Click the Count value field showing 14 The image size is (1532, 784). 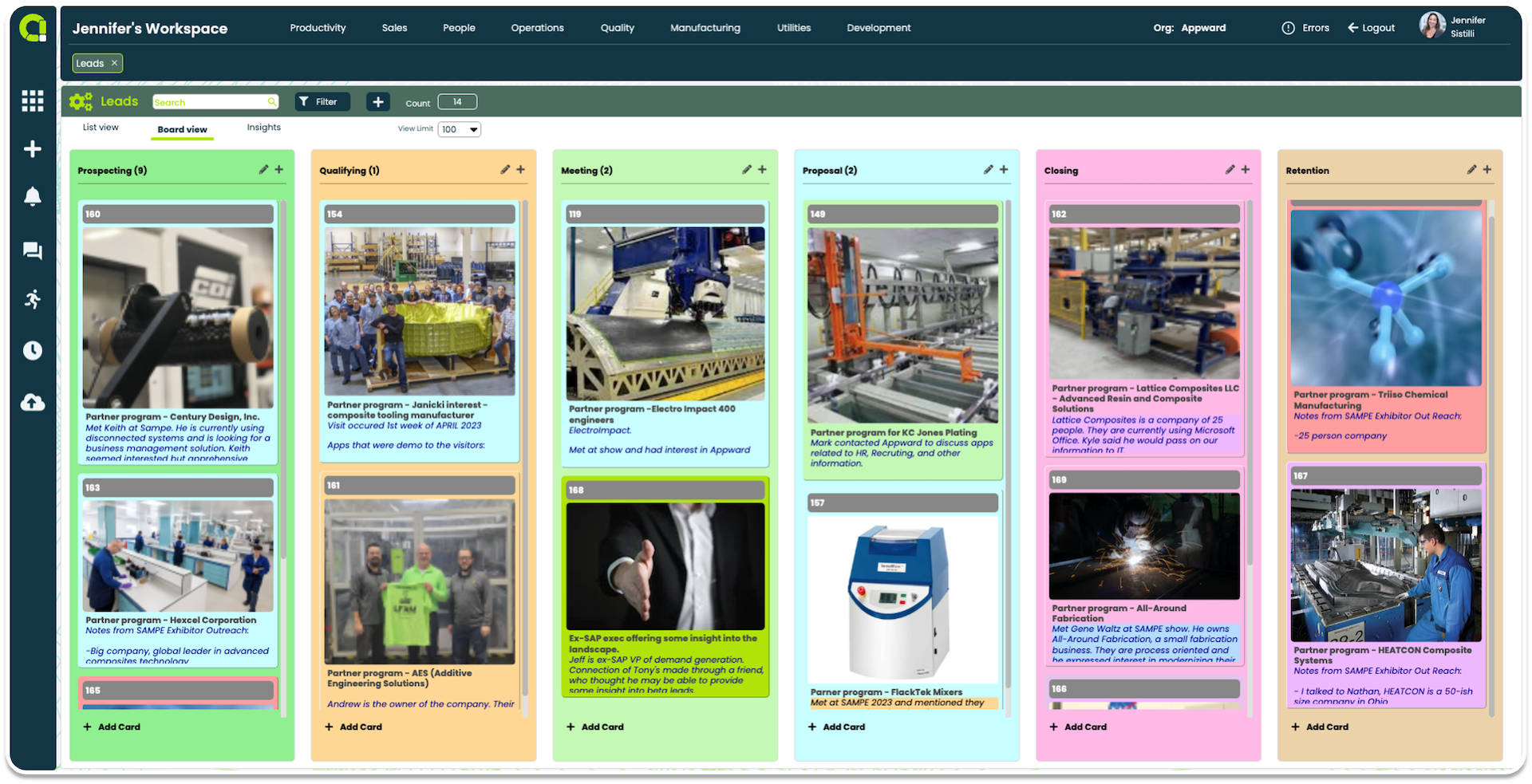457,101
